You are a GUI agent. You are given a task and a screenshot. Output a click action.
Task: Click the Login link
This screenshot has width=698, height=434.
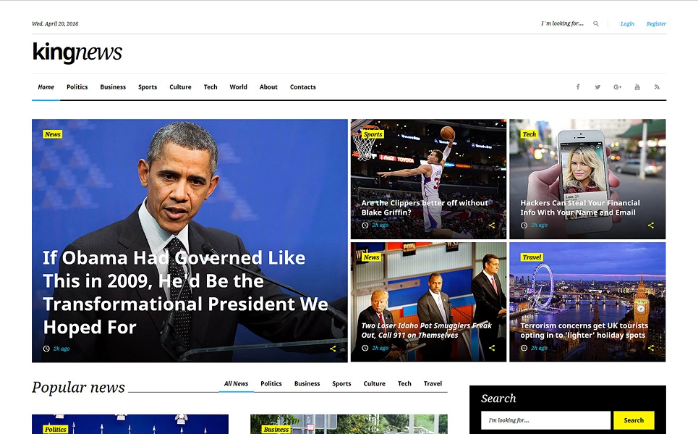(x=627, y=23)
